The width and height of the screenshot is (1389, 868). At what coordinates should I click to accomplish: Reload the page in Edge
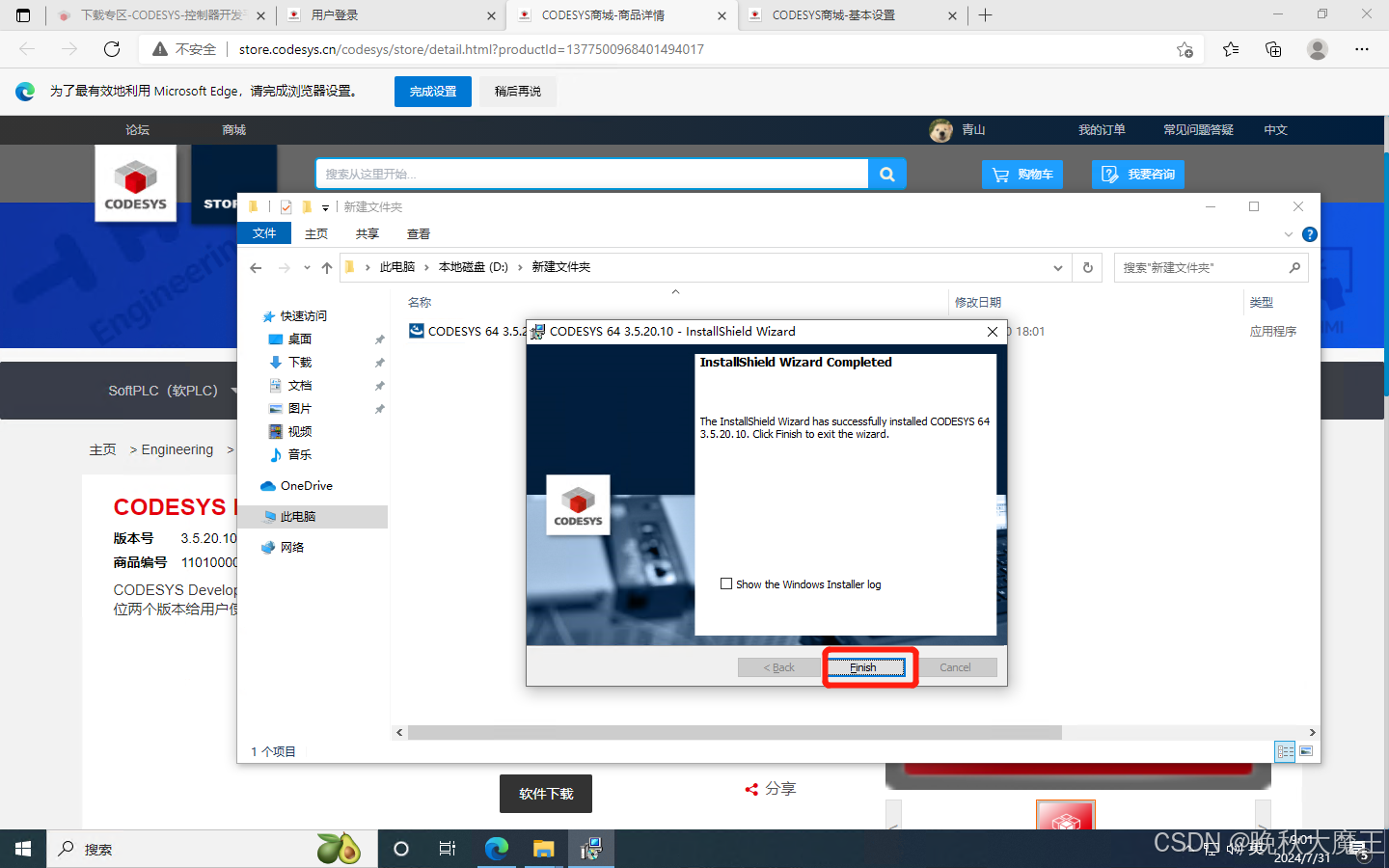pos(112,49)
